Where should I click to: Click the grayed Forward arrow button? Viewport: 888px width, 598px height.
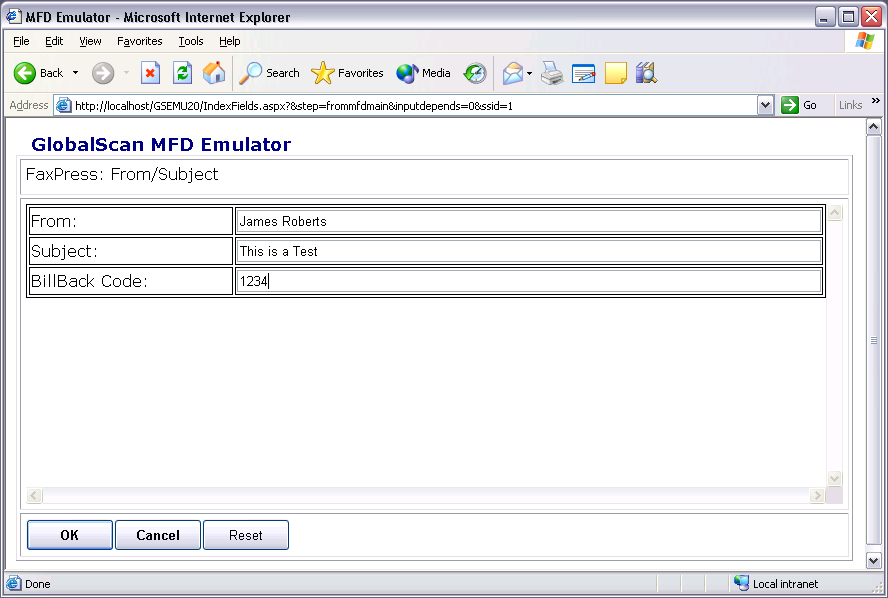click(x=103, y=73)
